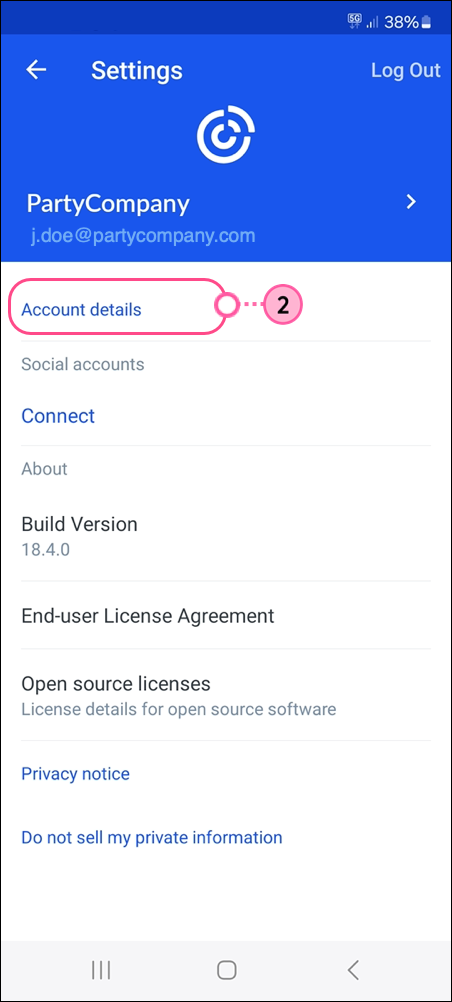Log Out of the account
The width and height of the screenshot is (452, 1002).
point(406,70)
